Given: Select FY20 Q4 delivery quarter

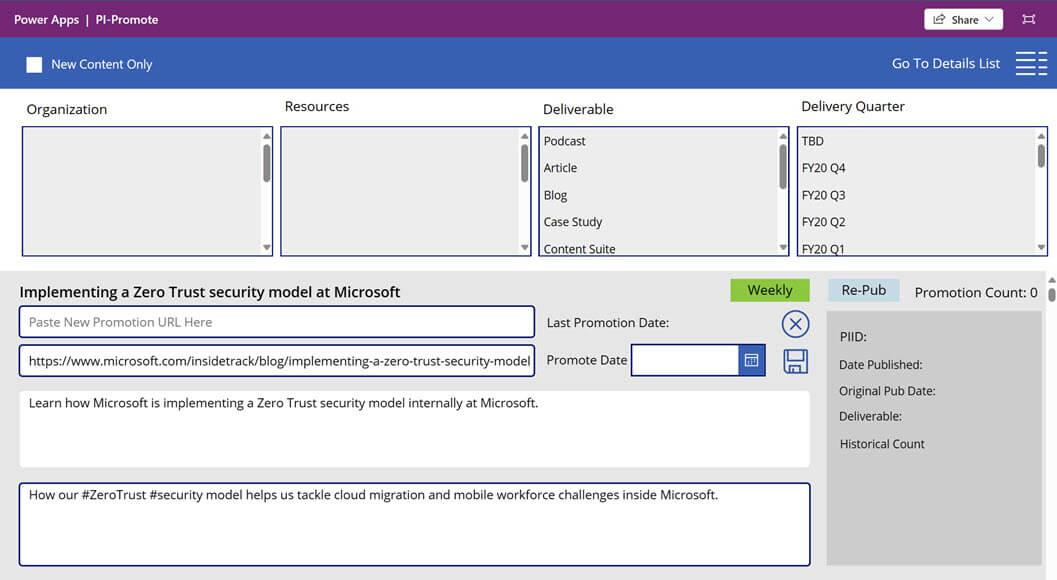Looking at the screenshot, I should 823,168.
